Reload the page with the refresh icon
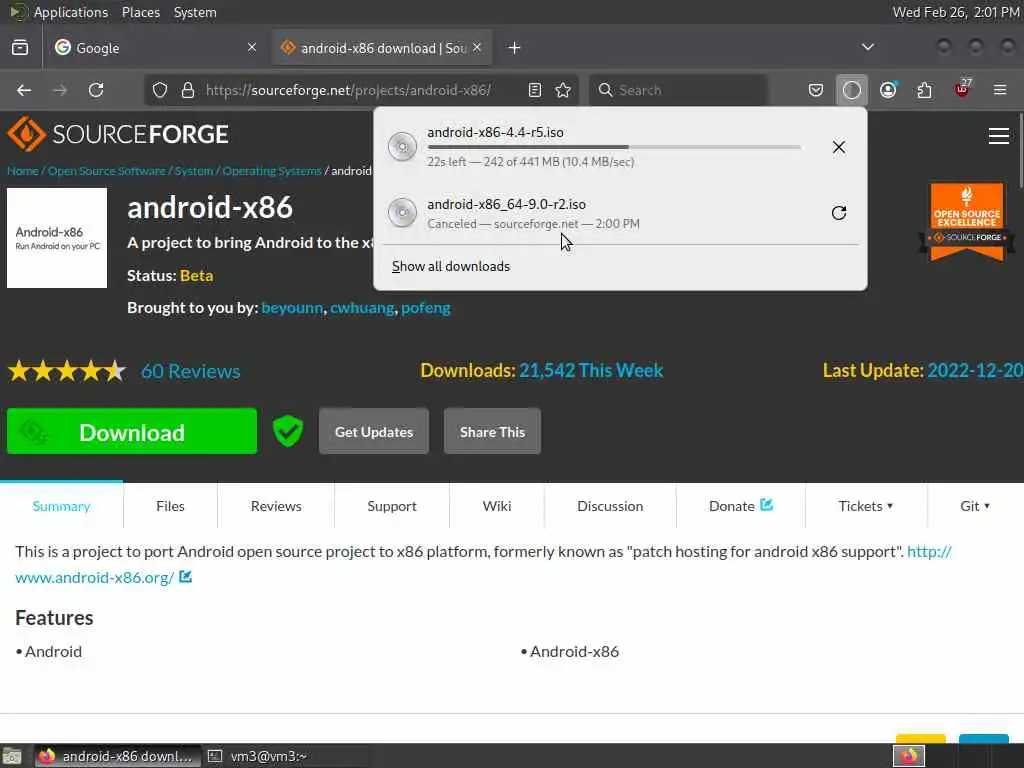Screen dimensions: 1024x768 point(96,90)
